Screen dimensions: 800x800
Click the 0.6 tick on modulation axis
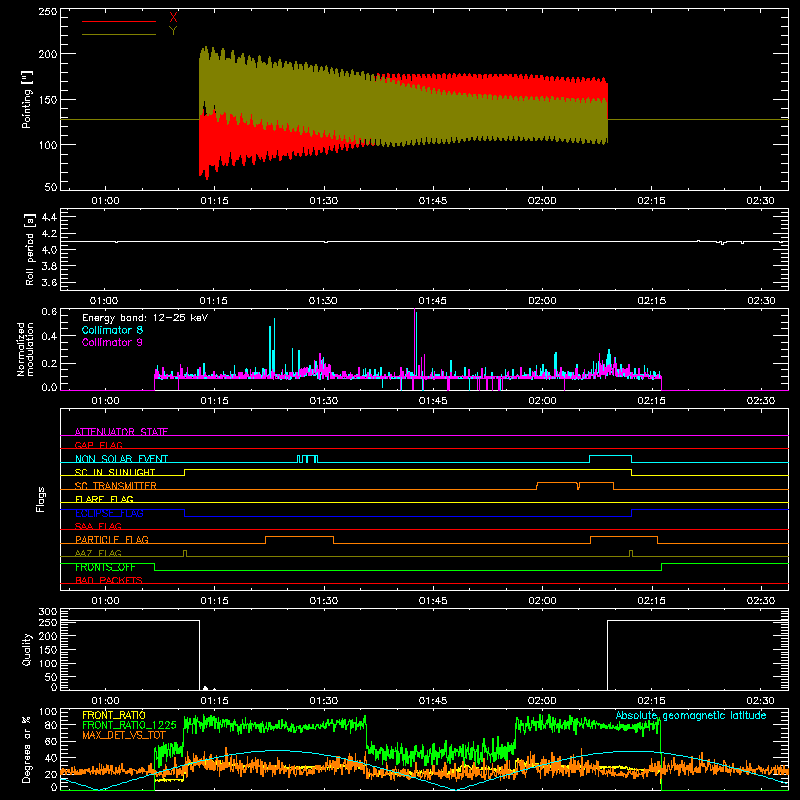pyautogui.click(x=49, y=311)
